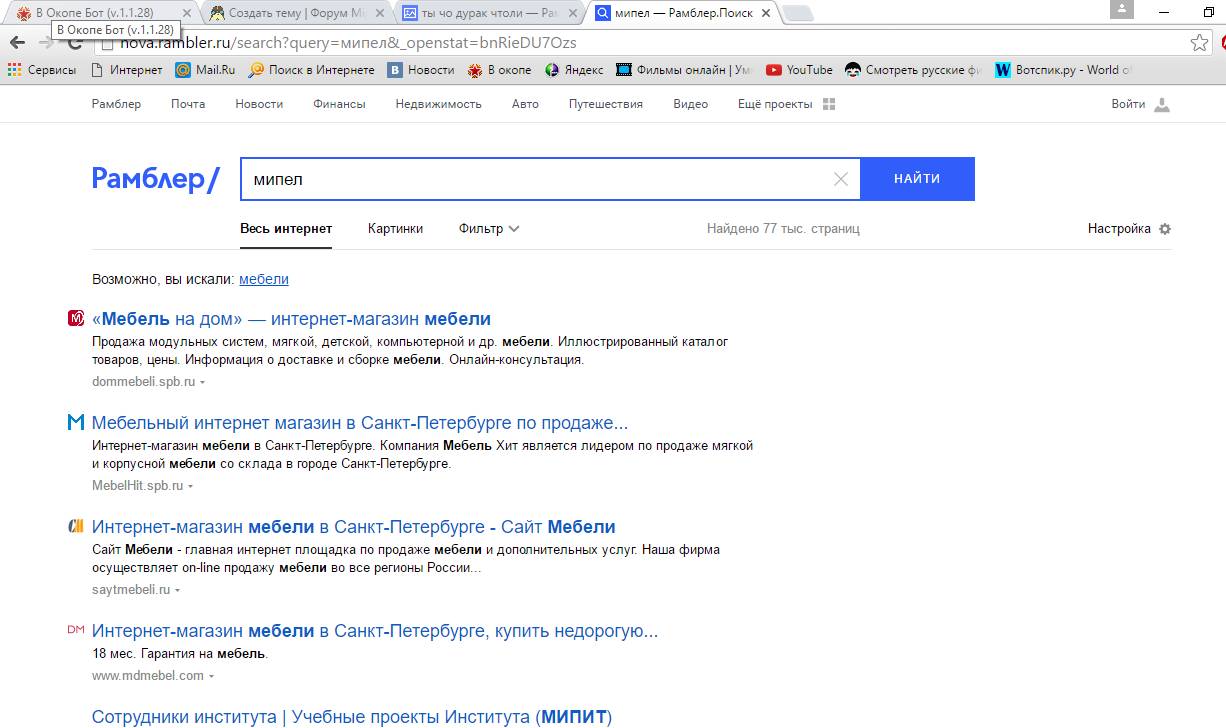Viewport: 1226px width, 728px height.
Task: Open Рамблер in the top menu
Action: (x=116, y=104)
